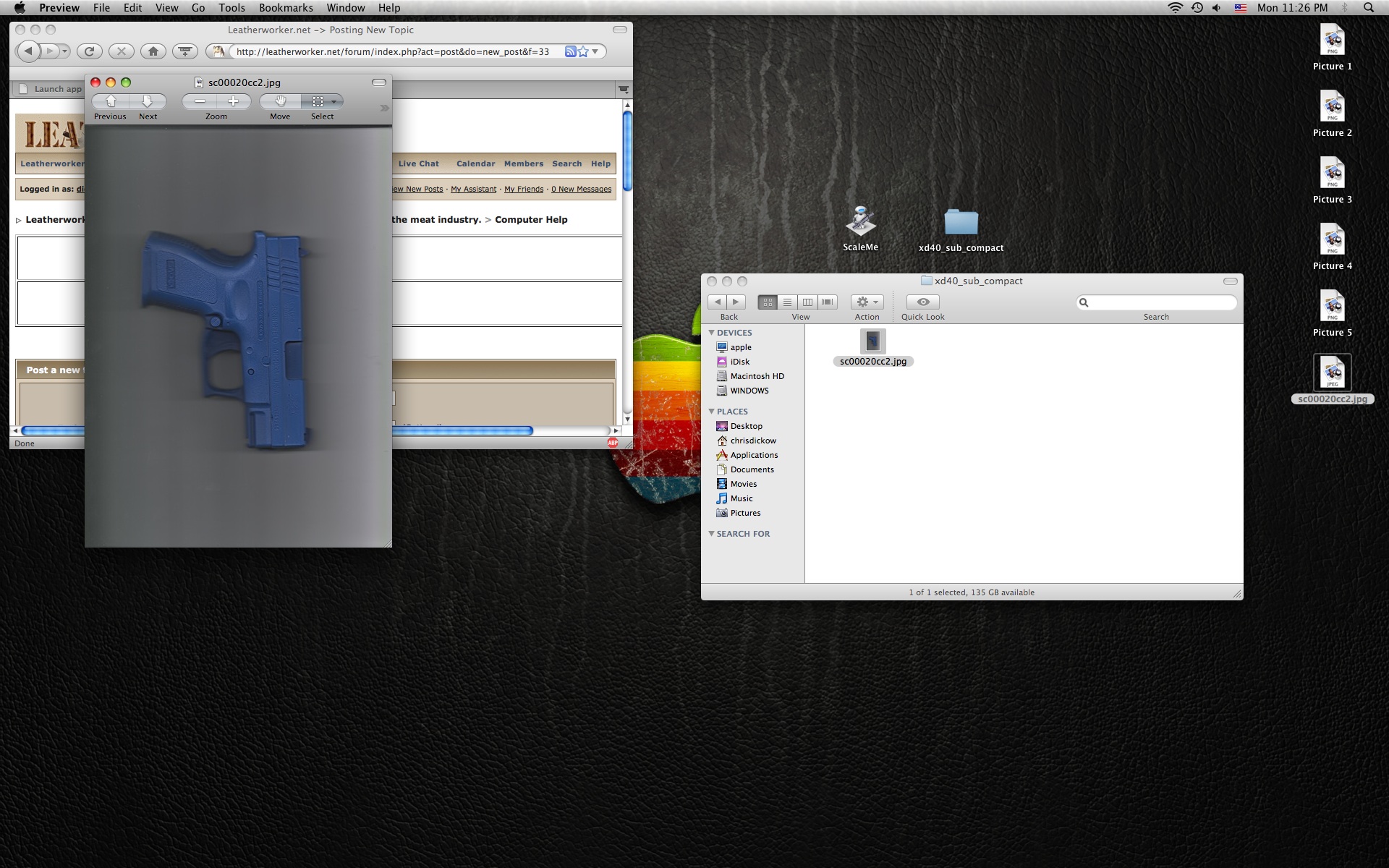This screenshot has width=1389, height=868.
Task: Click the Next down-arrow button in Preview
Action: pos(148,101)
